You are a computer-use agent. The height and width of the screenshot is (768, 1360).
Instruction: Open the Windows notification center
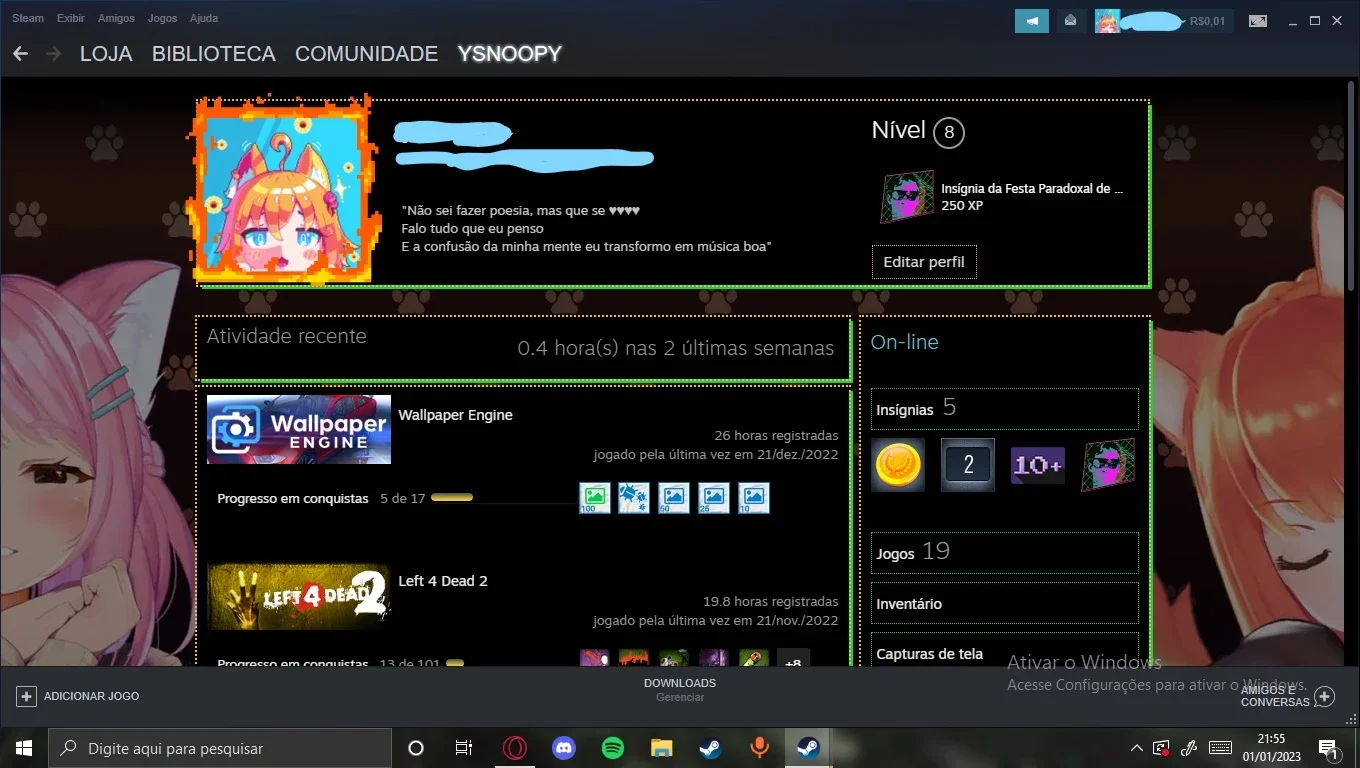1328,748
